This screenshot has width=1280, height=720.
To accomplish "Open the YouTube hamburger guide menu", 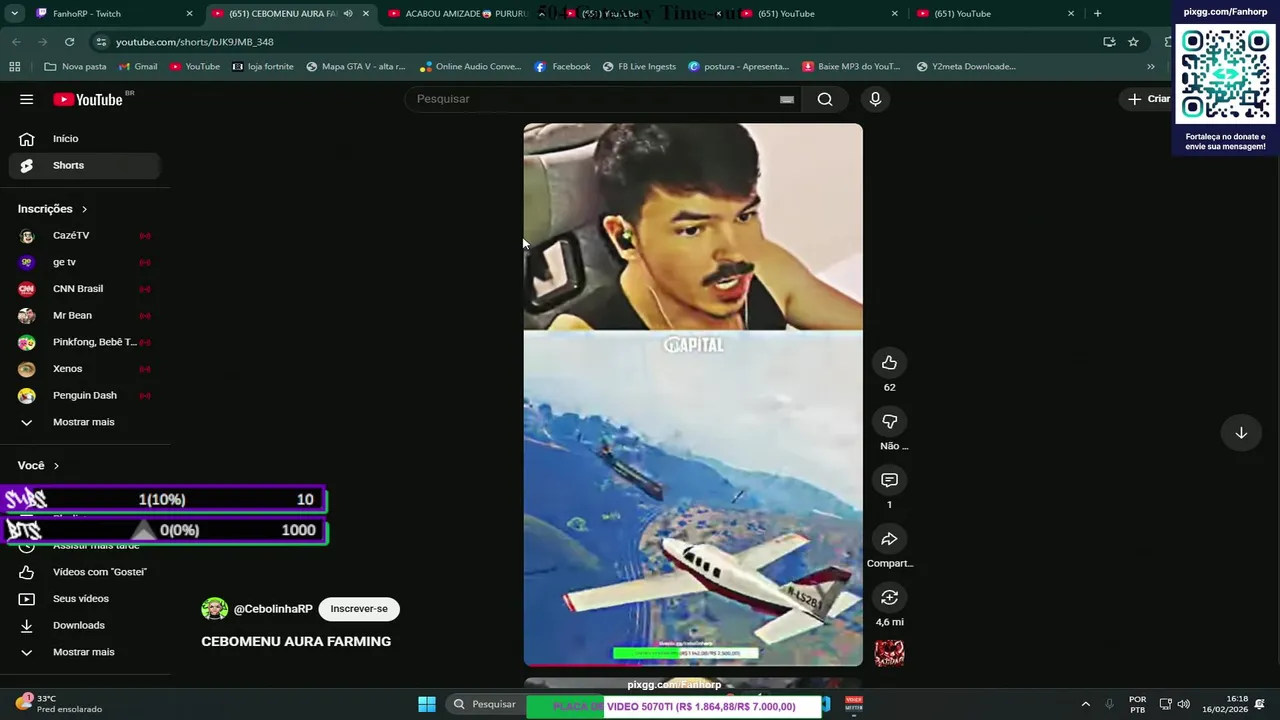I will 27,99.
